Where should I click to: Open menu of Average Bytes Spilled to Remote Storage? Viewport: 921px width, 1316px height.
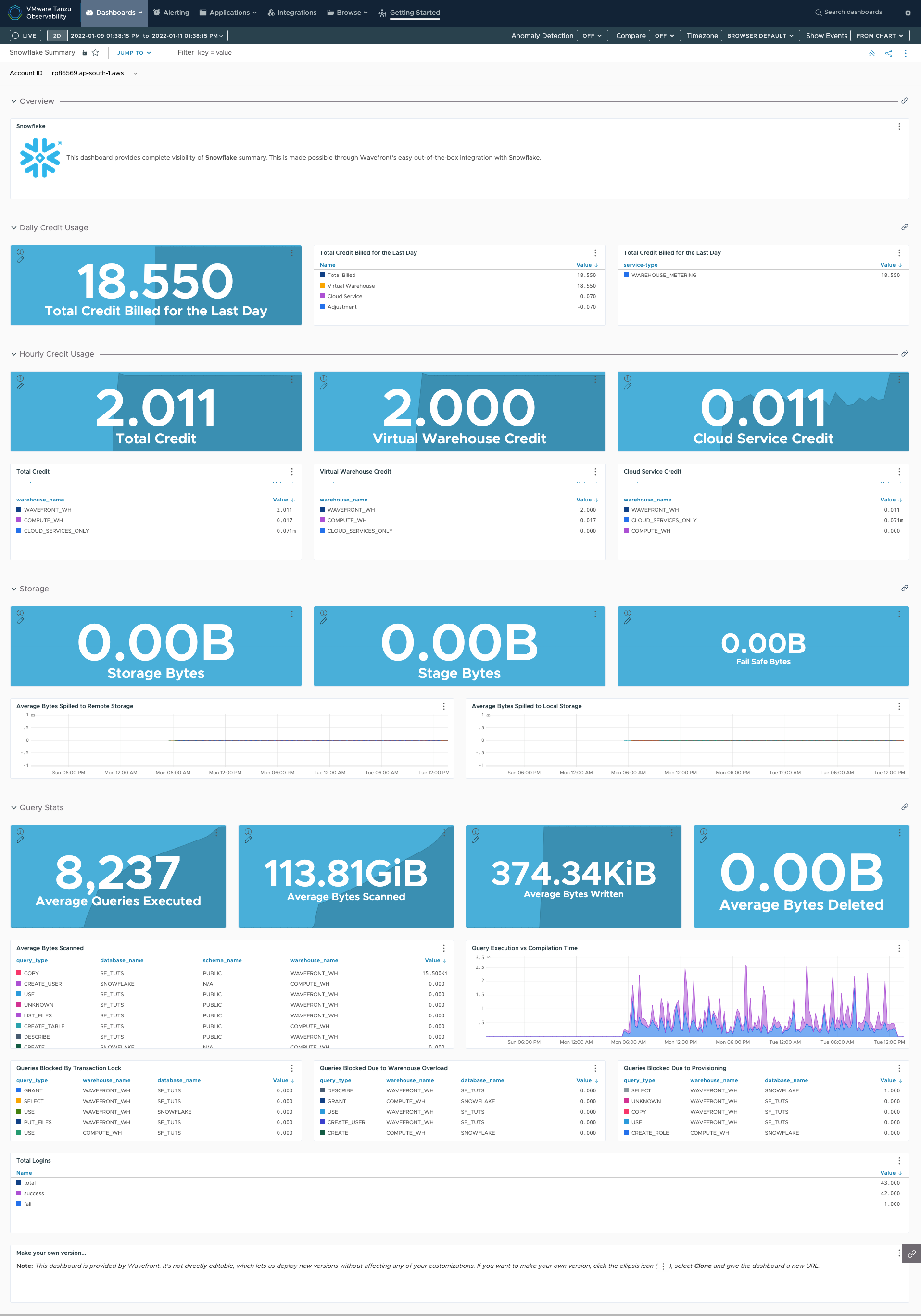tap(443, 707)
